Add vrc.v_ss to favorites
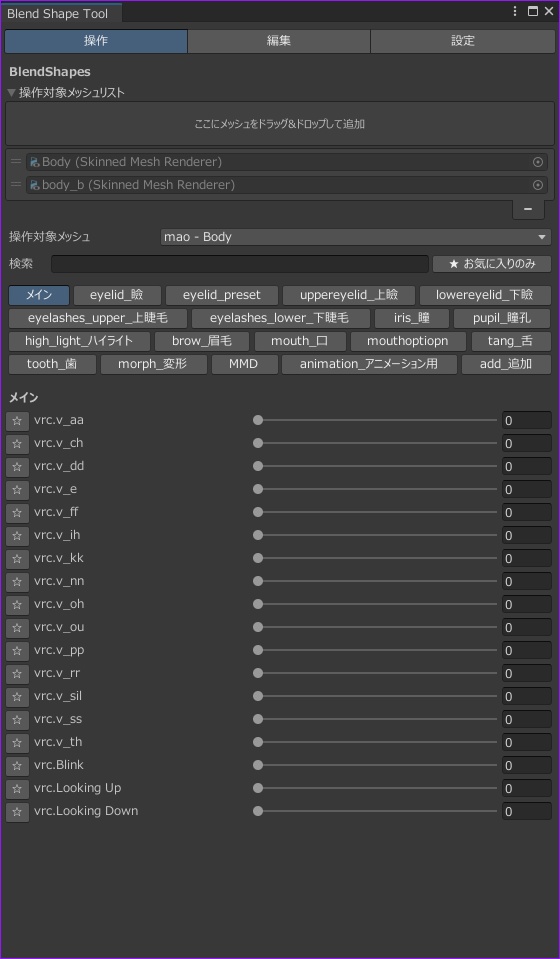Screen dimensions: 560x959 tap(17, 720)
